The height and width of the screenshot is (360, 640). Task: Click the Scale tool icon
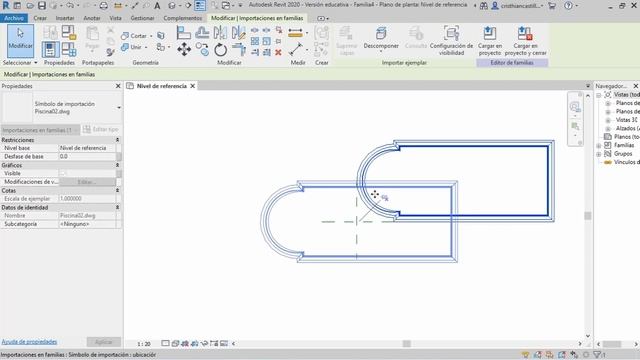pyautogui.click(x=267, y=41)
